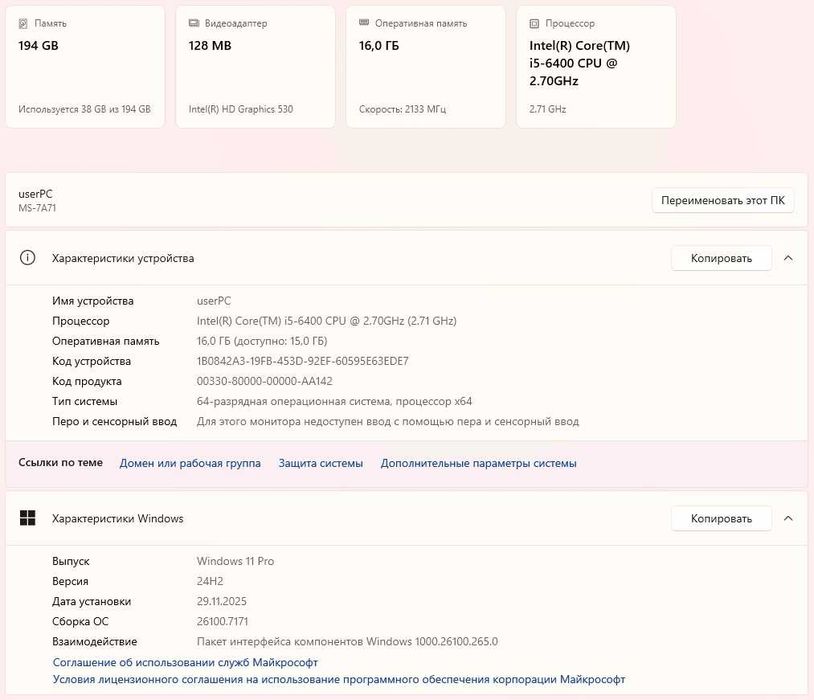Select the Перо и сенсорный ввод value

click(x=388, y=421)
